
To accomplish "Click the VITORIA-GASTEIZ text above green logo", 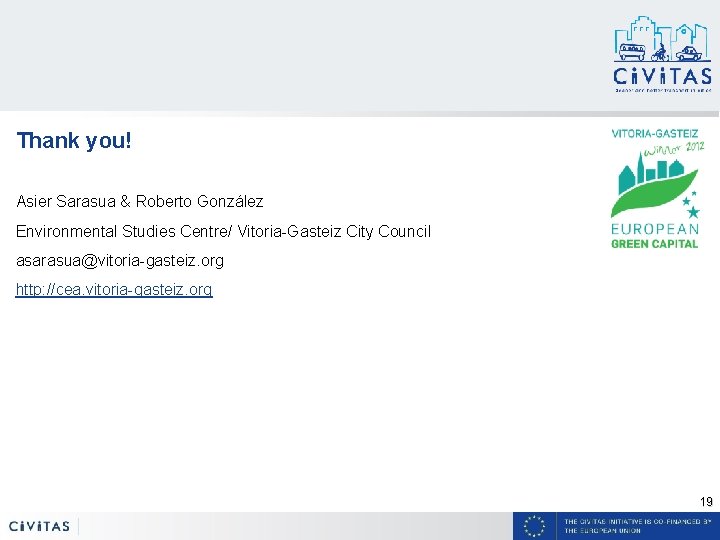I will 655,134.
